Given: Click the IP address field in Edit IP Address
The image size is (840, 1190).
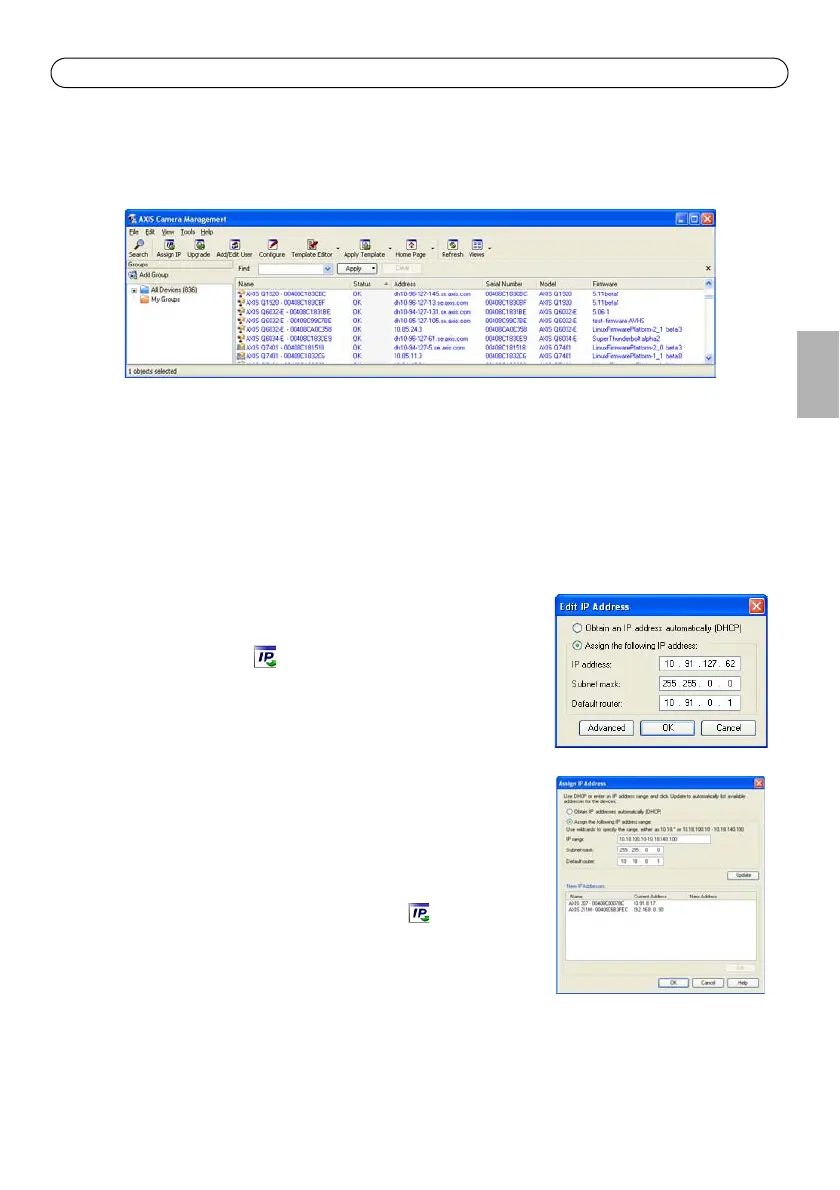Looking at the screenshot, I should pos(700,664).
